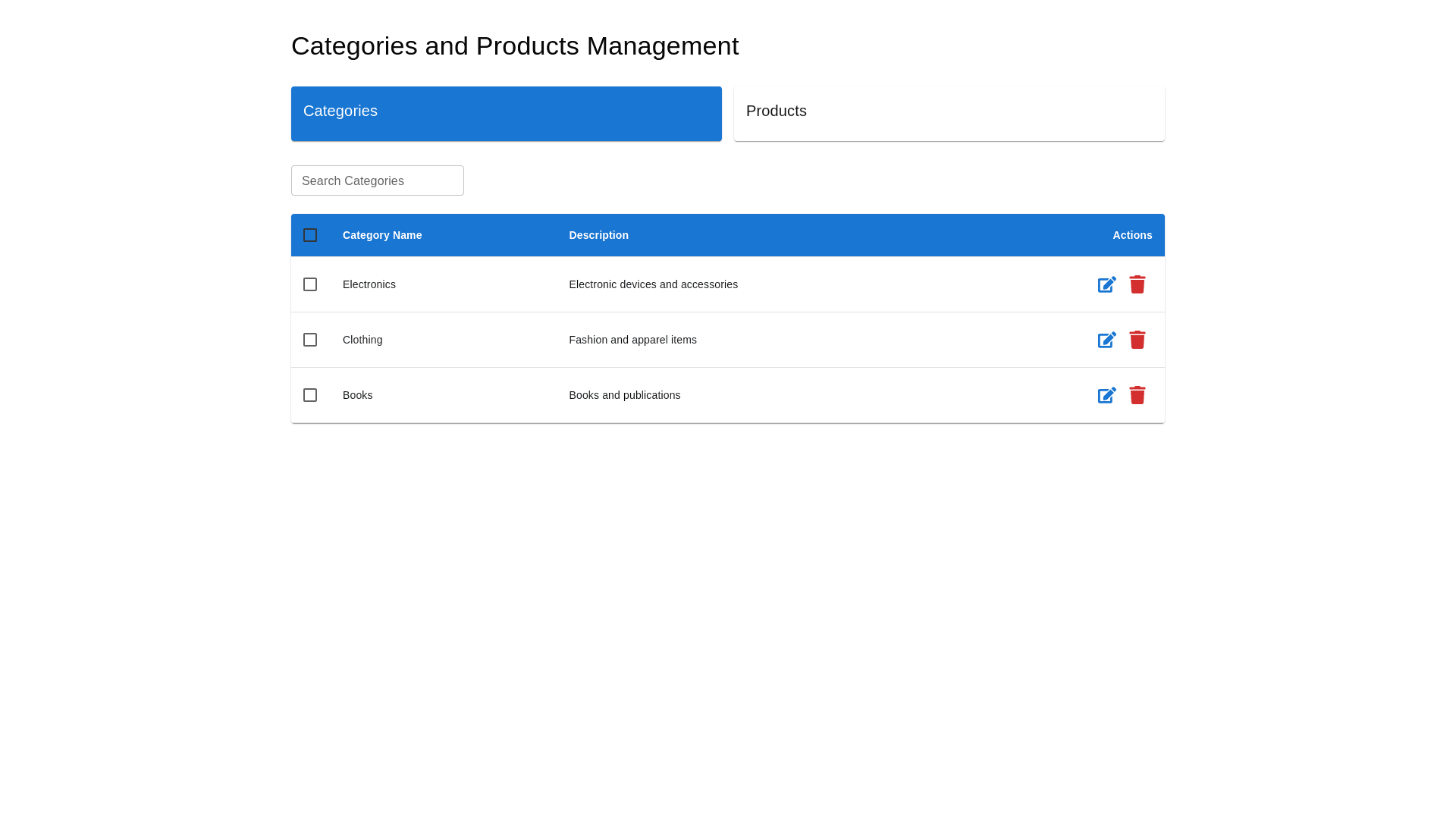The height and width of the screenshot is (819, 1456).
Task: Check the Books row checkbox
Action: [x=310, y=395]
